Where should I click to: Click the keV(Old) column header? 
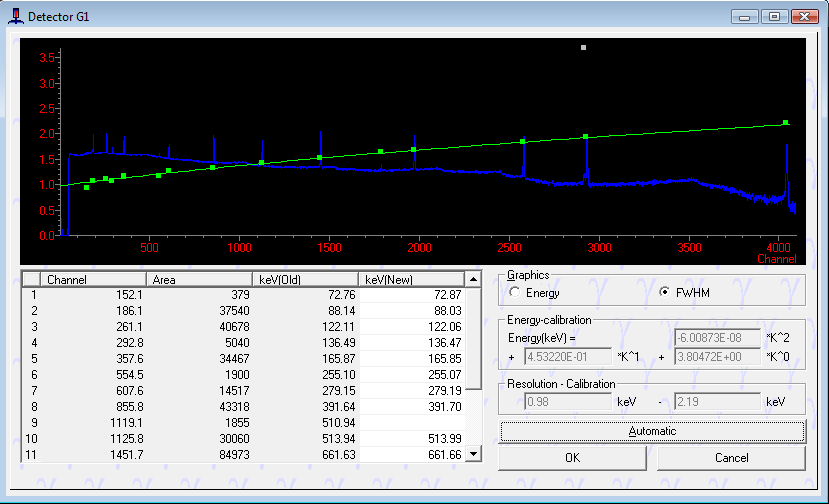[305, 280]
